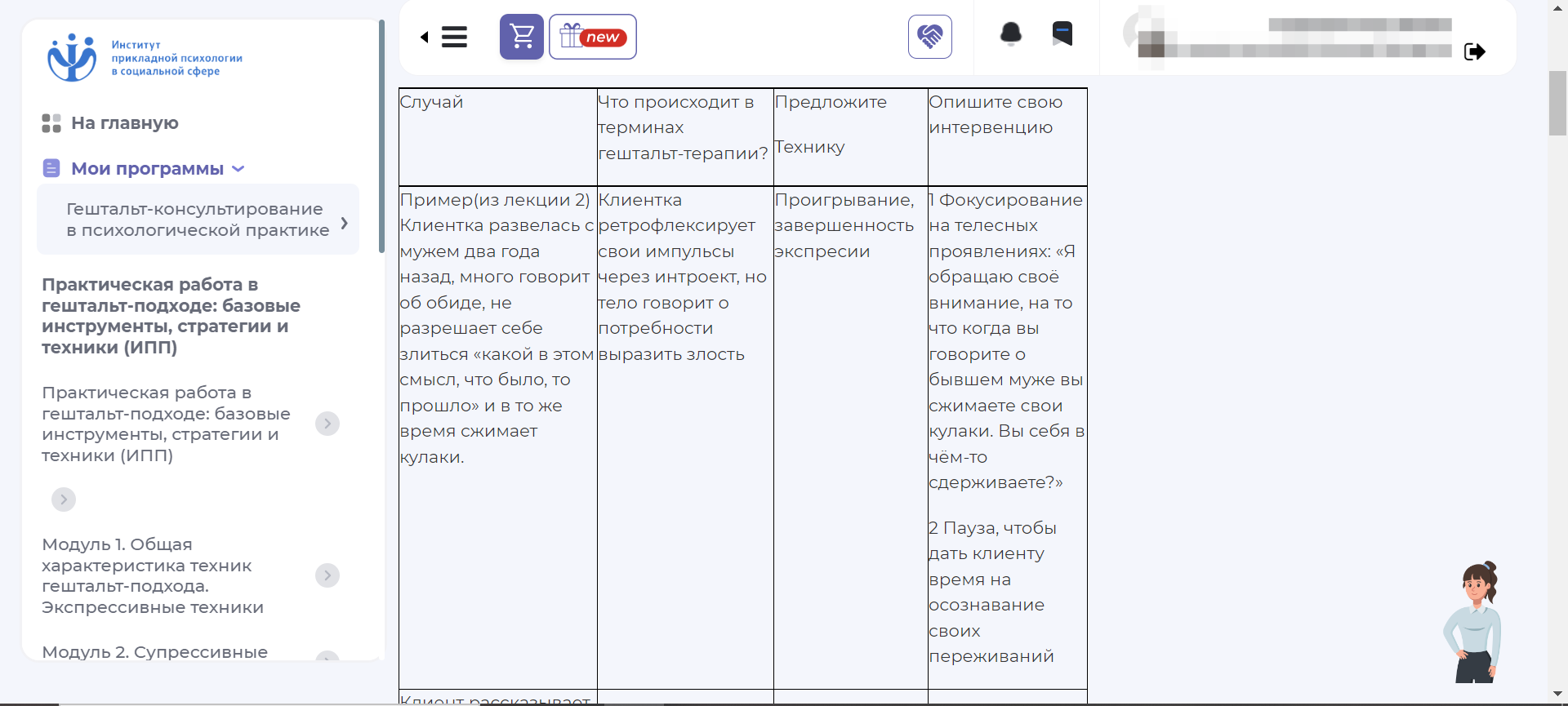Image resolution: width=1568 pixels, height=706 pixels.
Task: Open 'Модуль 2. Супрессивные' module
Action: (x=154, y=652)
